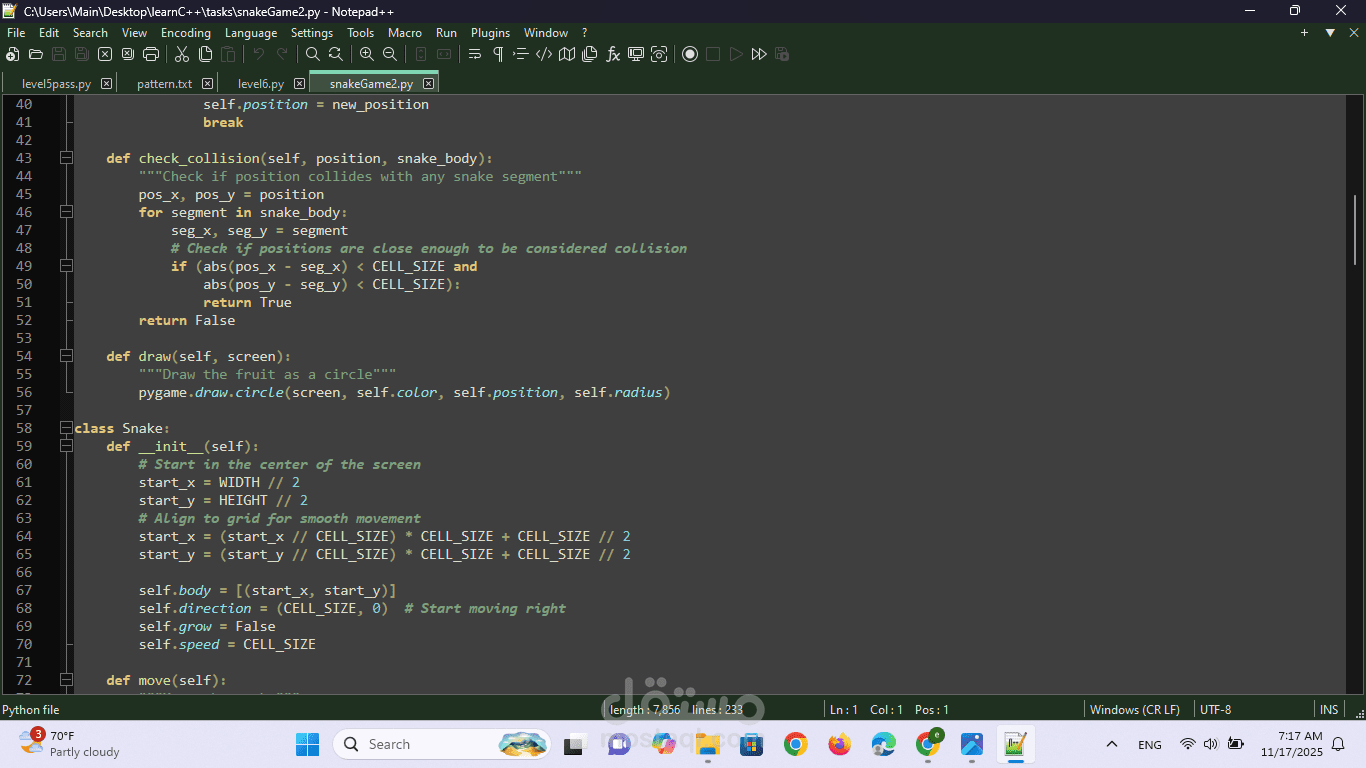
Task: Open the Function List fx icon
Action: (613, 54)
